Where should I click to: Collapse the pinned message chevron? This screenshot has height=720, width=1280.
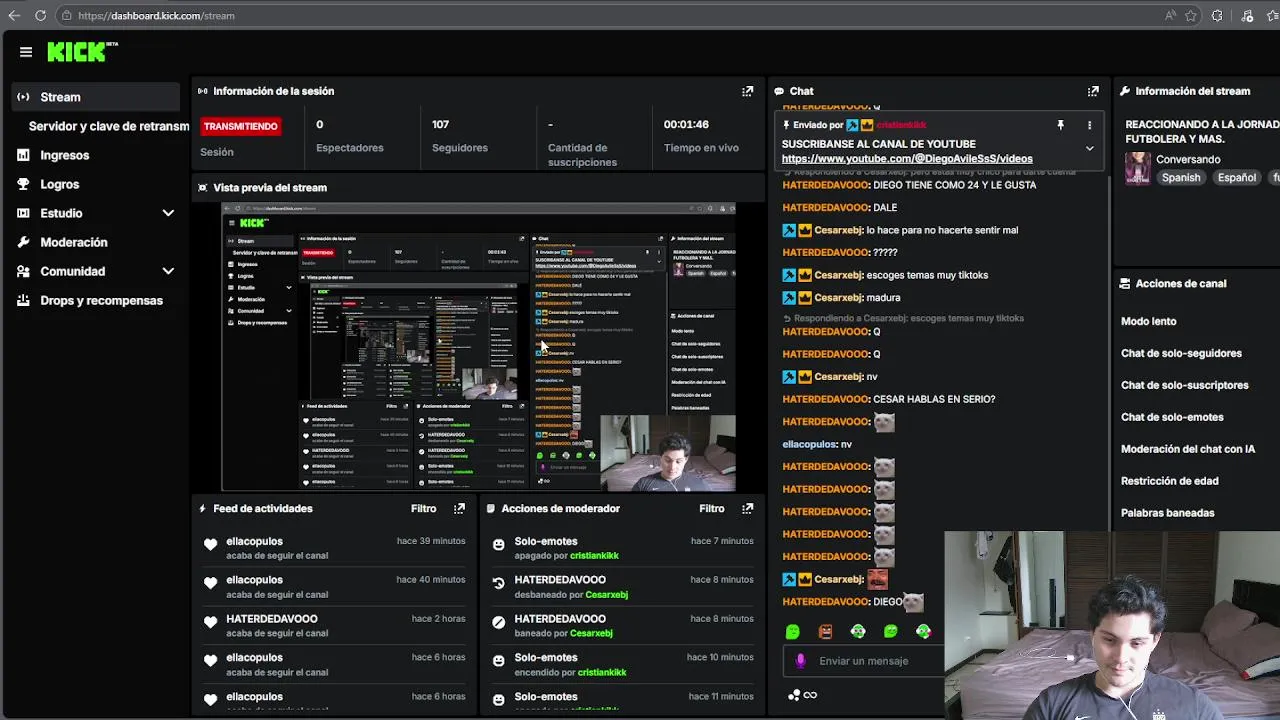pos(1089,148)
